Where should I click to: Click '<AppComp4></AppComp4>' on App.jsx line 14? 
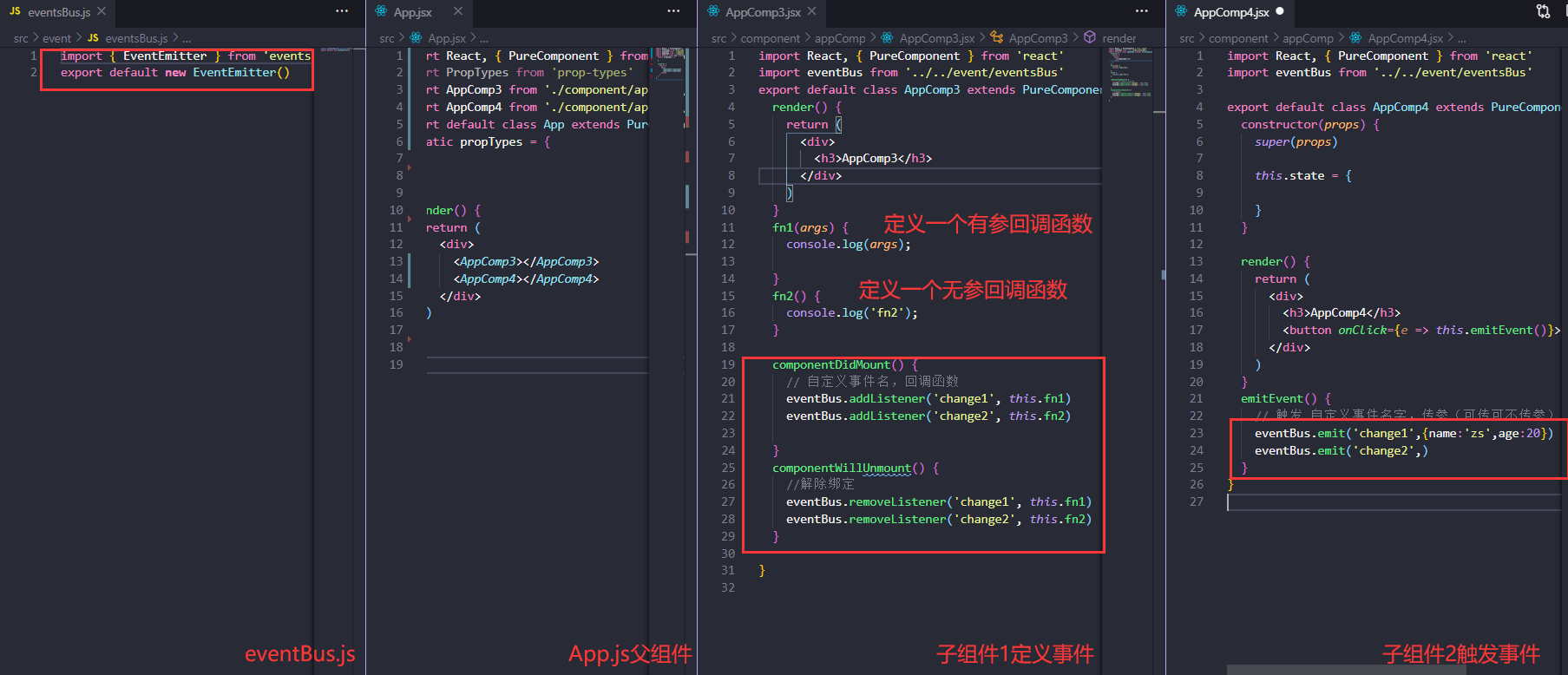click(526, 279)
